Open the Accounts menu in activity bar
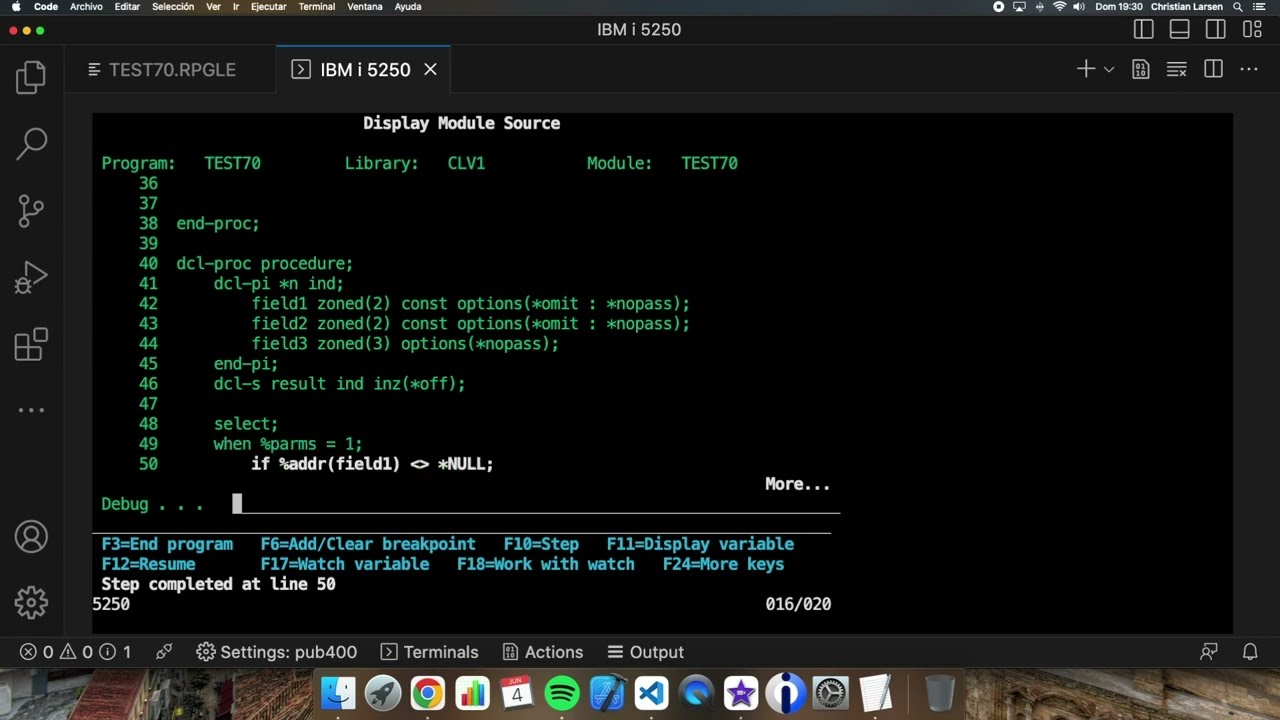The width and height of the screenshot is (1280, 720). pyautogui.click(x=31, y=537)
